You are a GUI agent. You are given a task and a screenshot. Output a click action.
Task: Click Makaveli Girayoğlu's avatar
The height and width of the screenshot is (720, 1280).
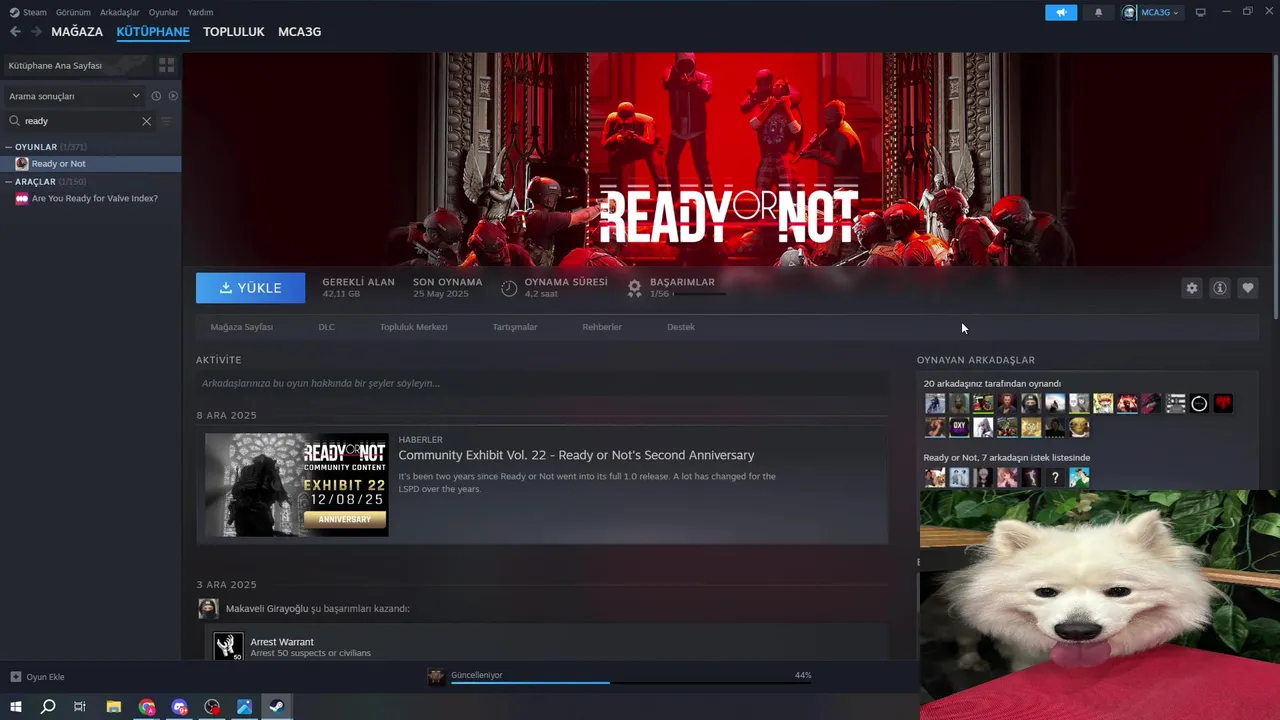click(208, 609)
